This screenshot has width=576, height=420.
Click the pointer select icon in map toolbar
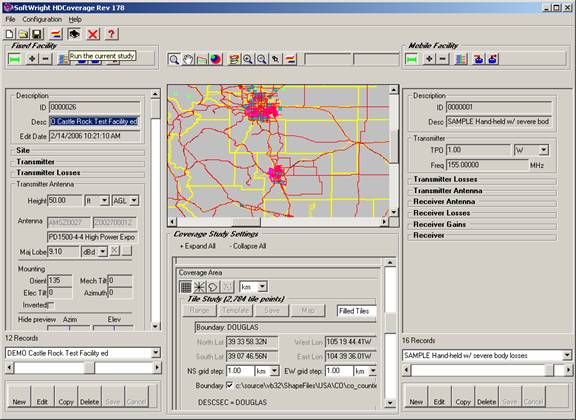(x=276, y=59)
